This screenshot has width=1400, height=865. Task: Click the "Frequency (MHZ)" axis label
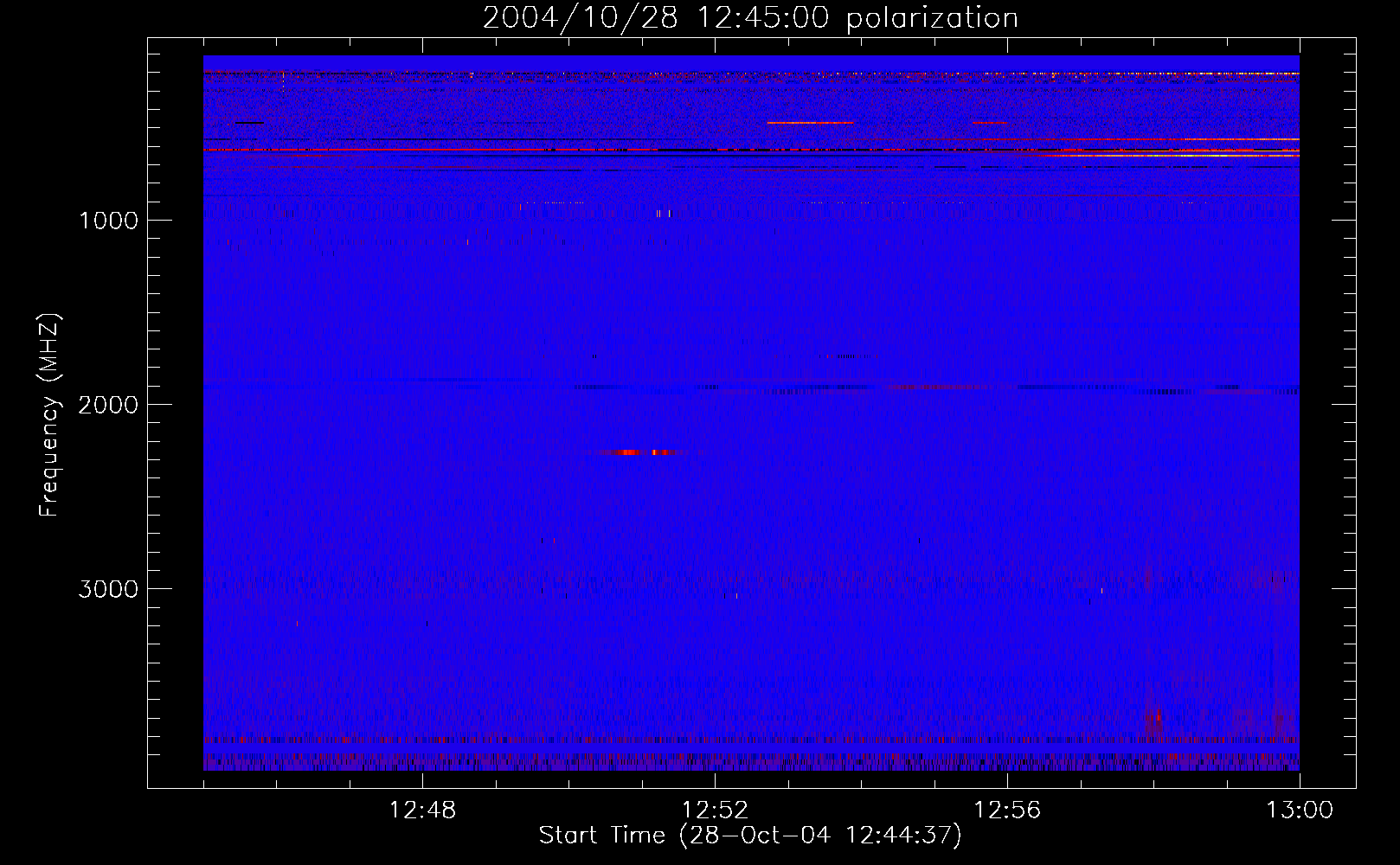(x=49, y=415)
